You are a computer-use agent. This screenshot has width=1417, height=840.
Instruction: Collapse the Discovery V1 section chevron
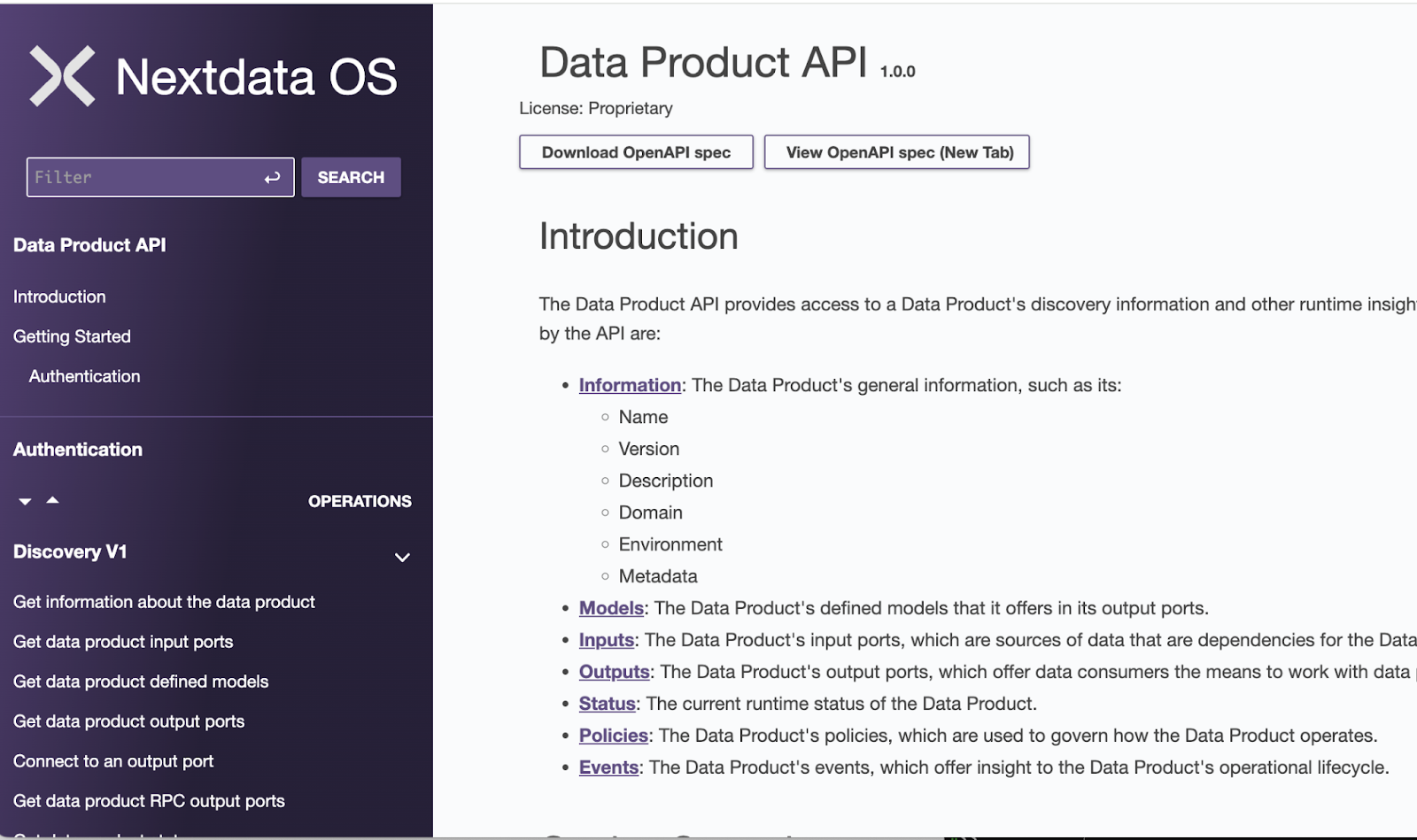[x=402, y=558]
